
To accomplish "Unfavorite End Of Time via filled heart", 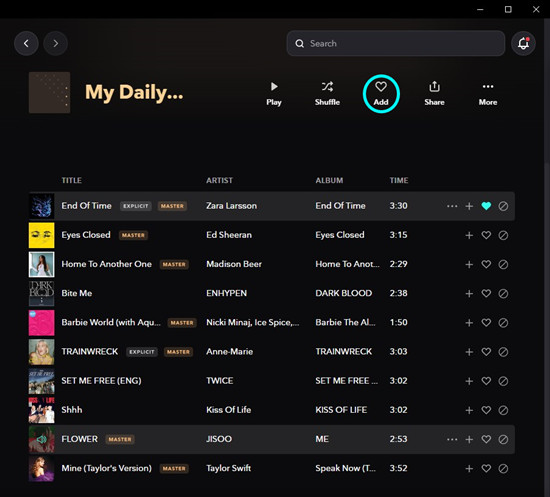I will [x=486, y=206].
